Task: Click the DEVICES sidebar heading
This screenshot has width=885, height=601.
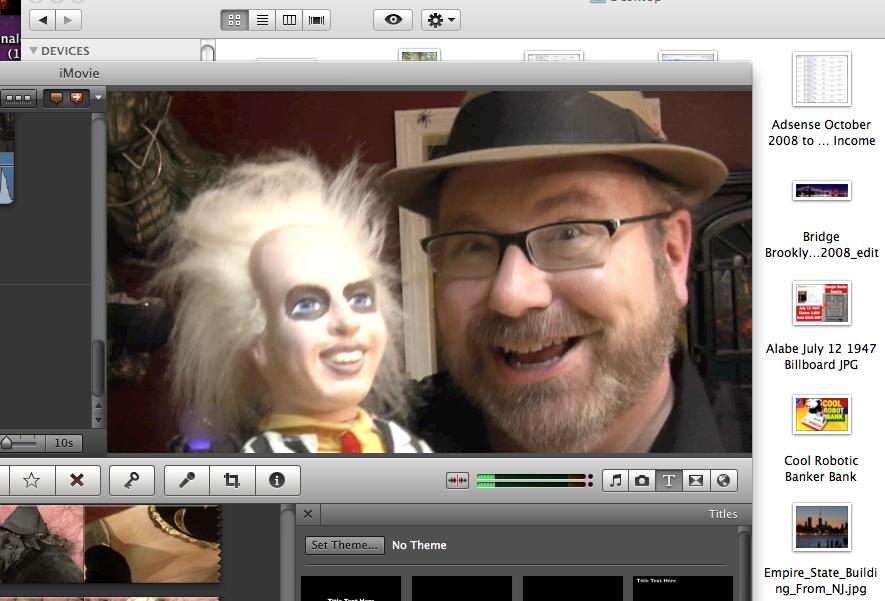Action: point(65,51)
